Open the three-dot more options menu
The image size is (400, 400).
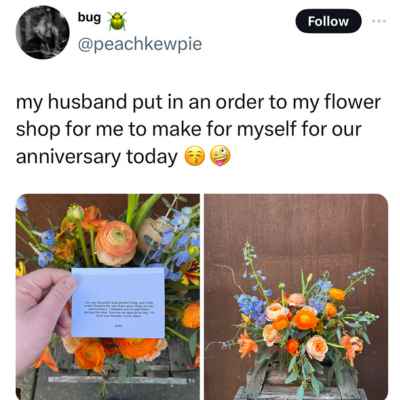(x=379, y=21)
